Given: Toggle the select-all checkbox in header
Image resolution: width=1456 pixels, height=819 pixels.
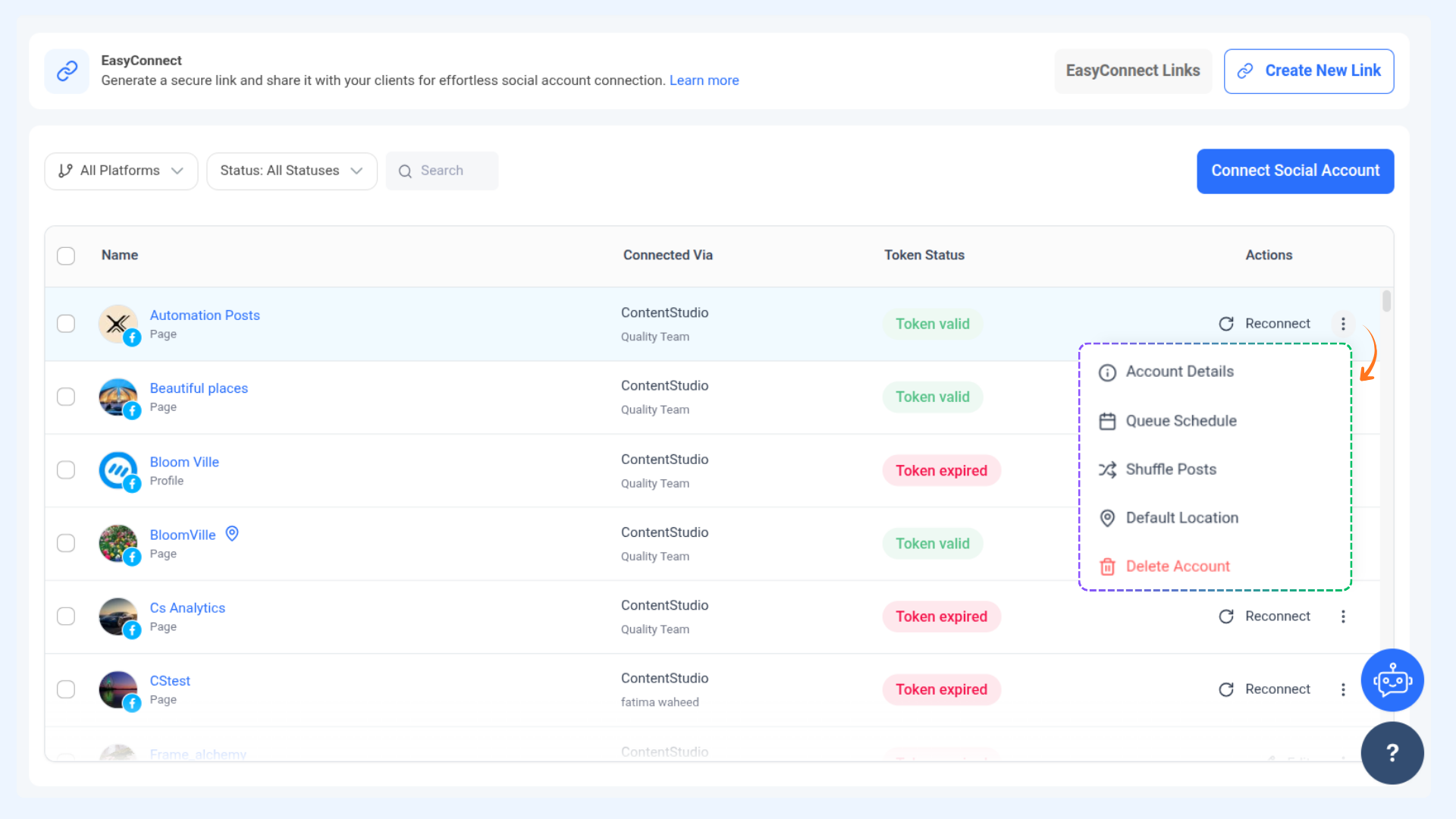Looking at the screenshot, I should 66,256.
